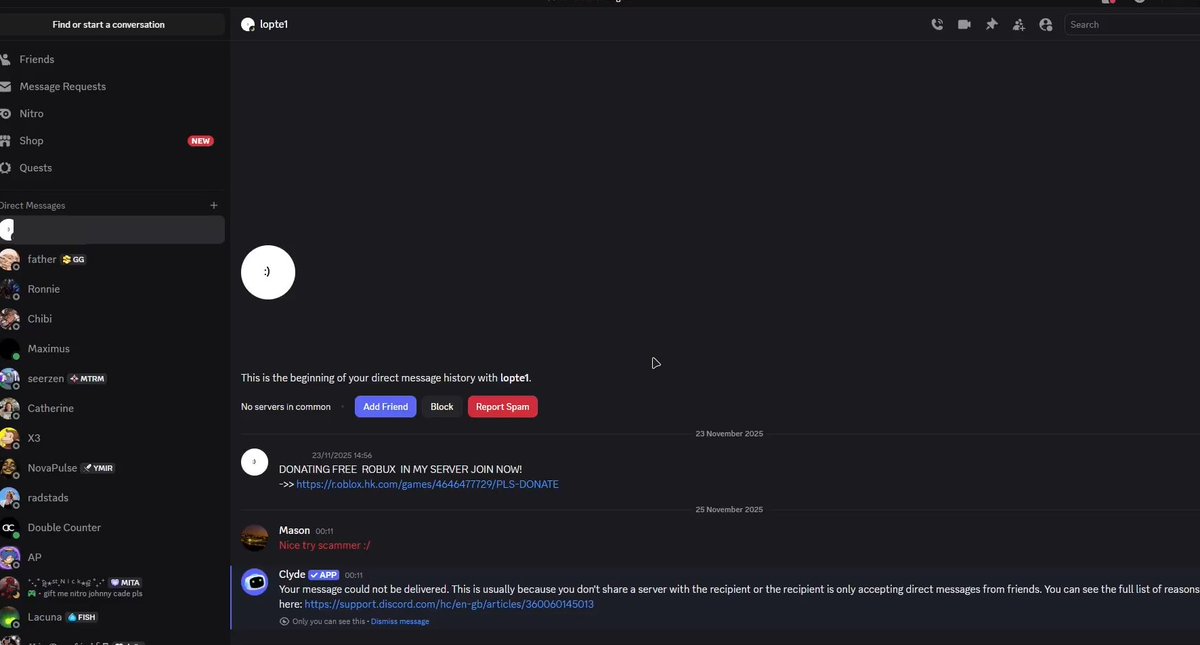1200x645 pixels.
Task: Add friends to DM icon
Action: coord(1018,24)
